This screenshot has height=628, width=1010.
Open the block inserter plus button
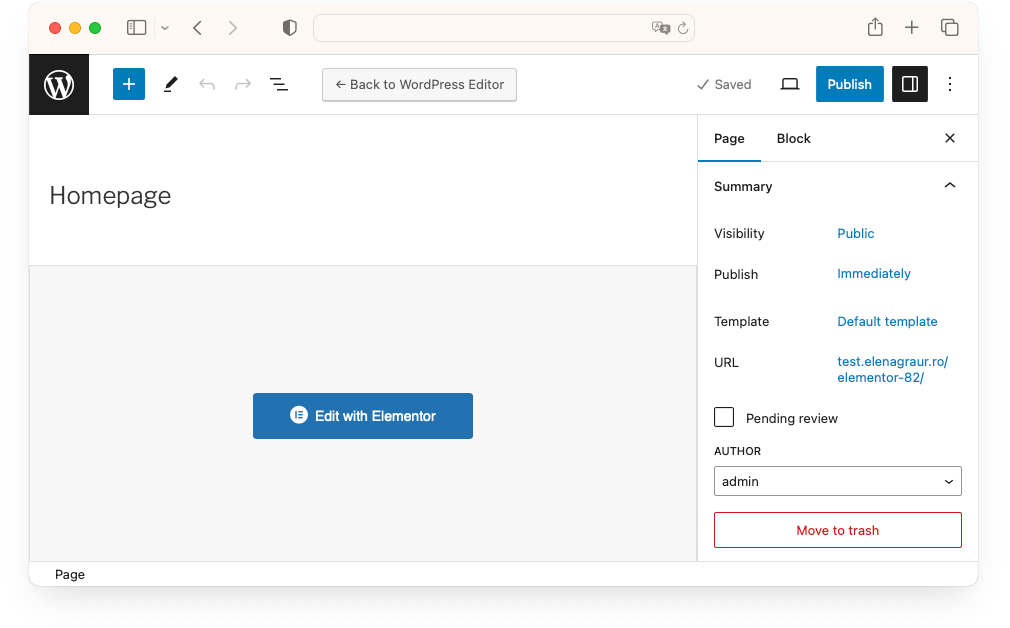point(129,85)
